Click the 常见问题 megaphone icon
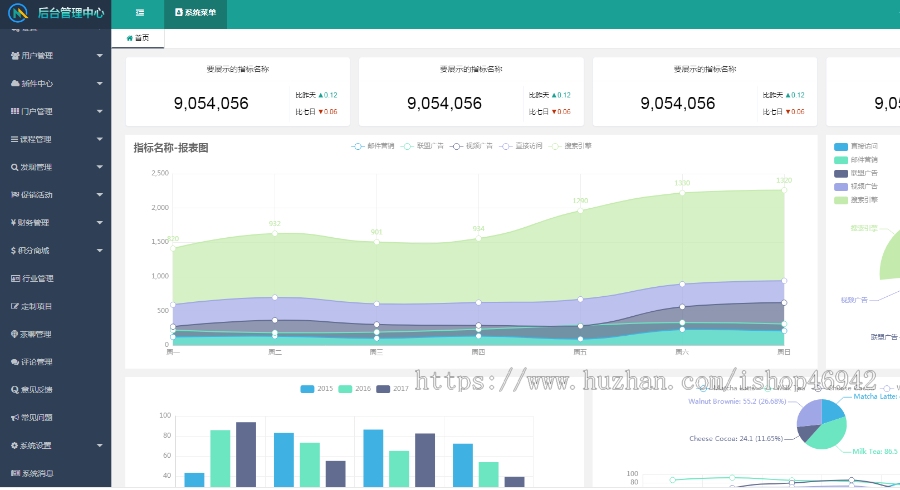Screen dimensions: 900x490 pos(15,417)
